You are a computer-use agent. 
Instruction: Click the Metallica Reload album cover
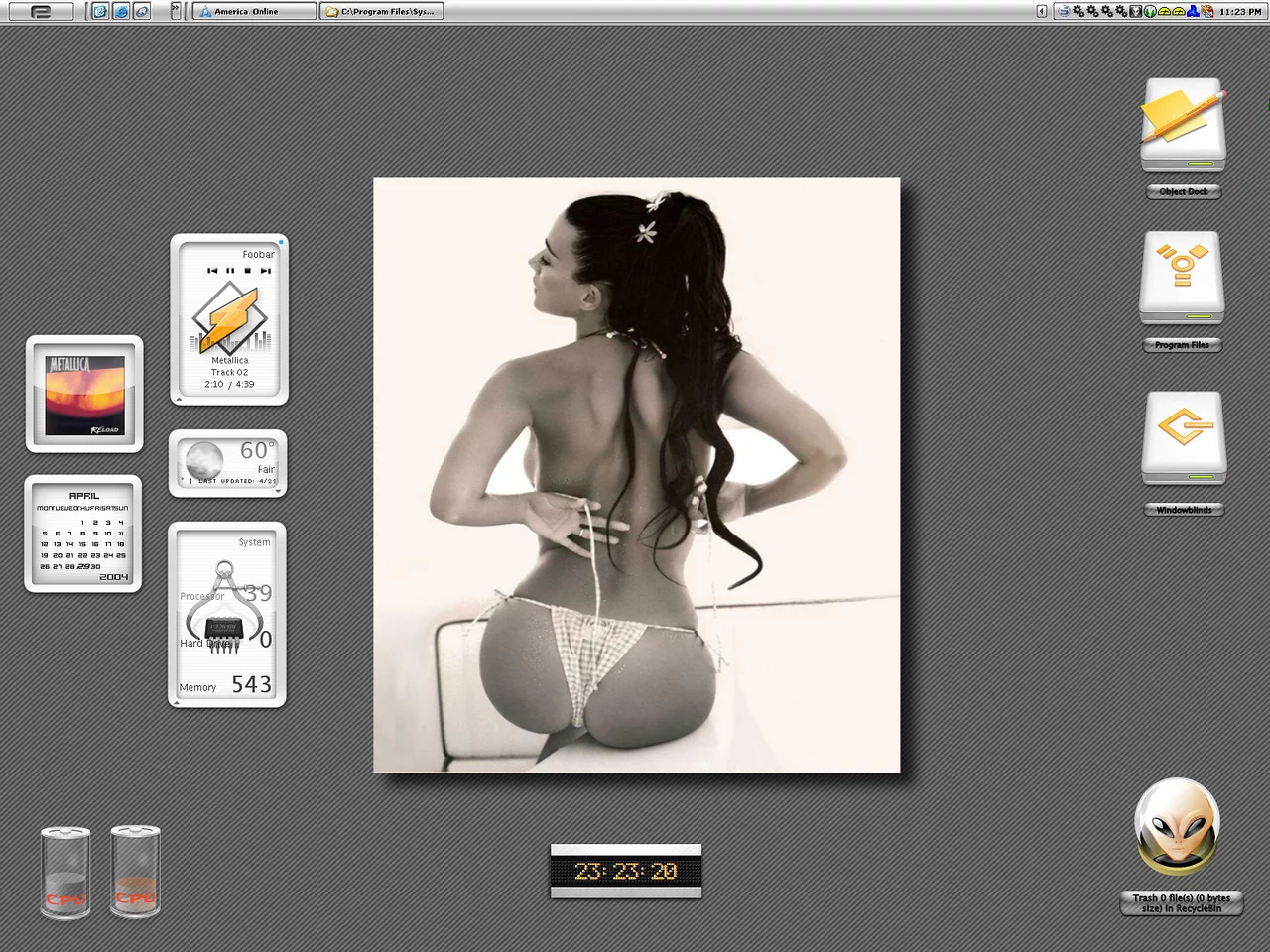[x=84, y=395]
